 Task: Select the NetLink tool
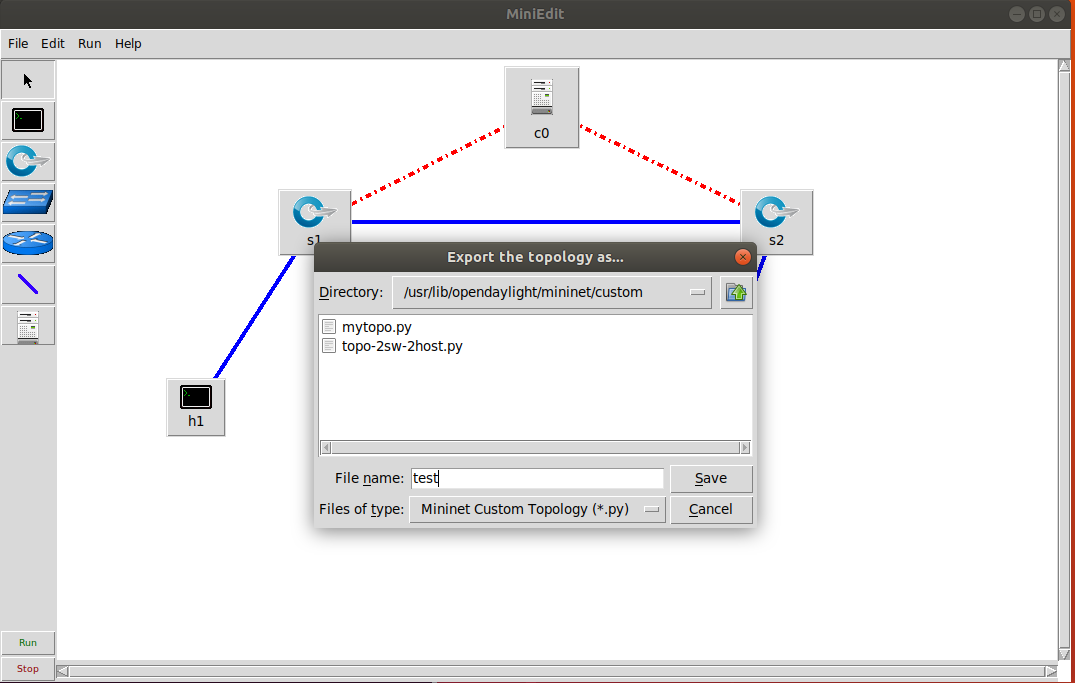point(28,284)
